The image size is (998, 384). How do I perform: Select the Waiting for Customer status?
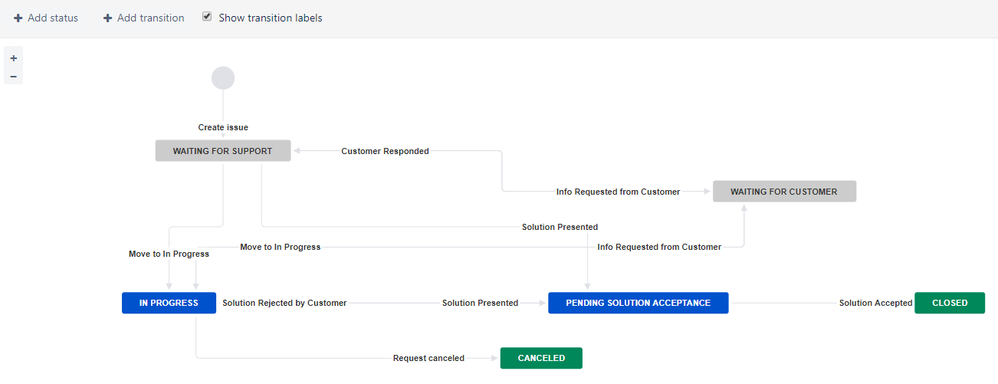(784, 191)
